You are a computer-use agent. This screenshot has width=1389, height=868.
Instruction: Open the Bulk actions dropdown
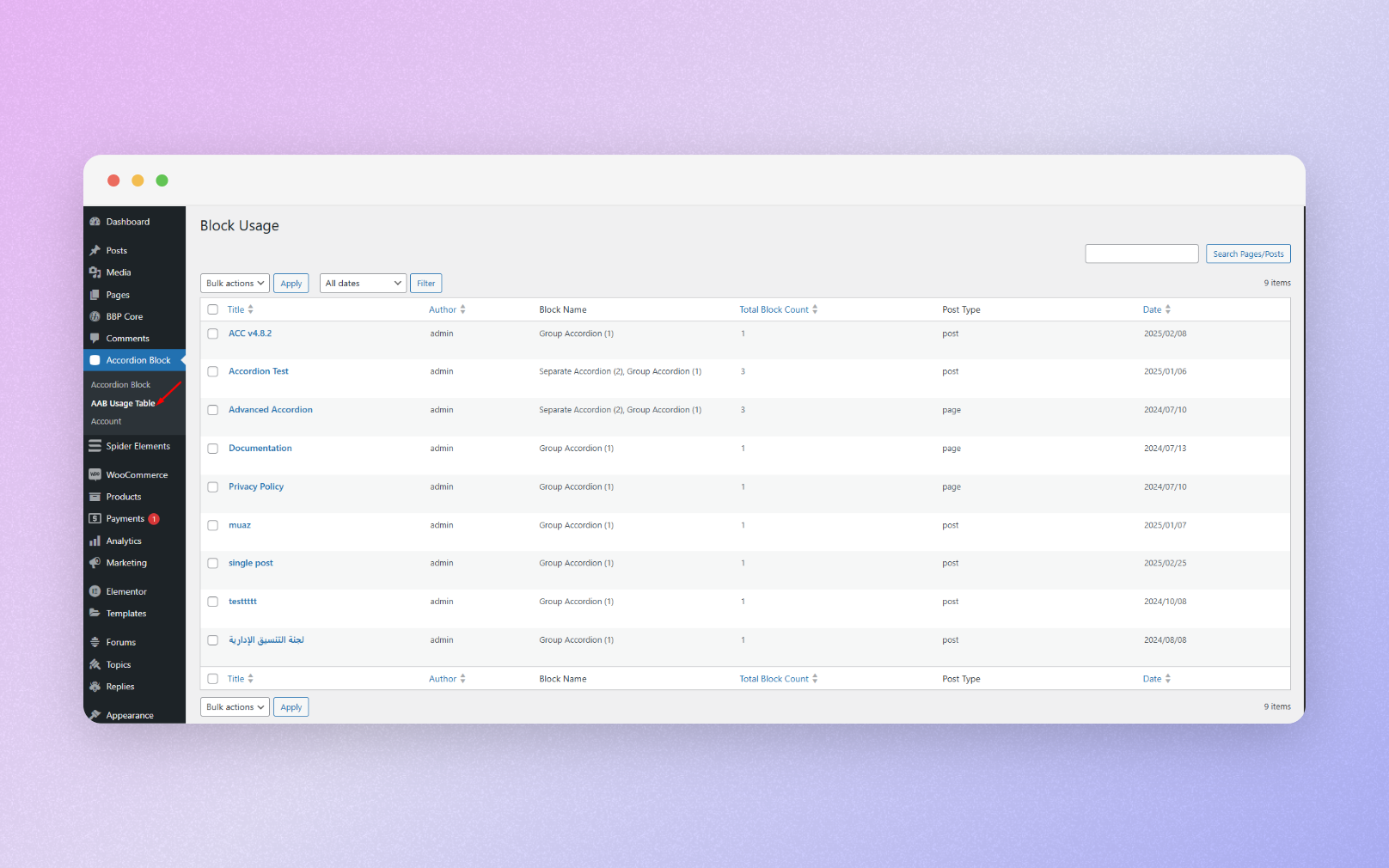click(x=234, y=283)
